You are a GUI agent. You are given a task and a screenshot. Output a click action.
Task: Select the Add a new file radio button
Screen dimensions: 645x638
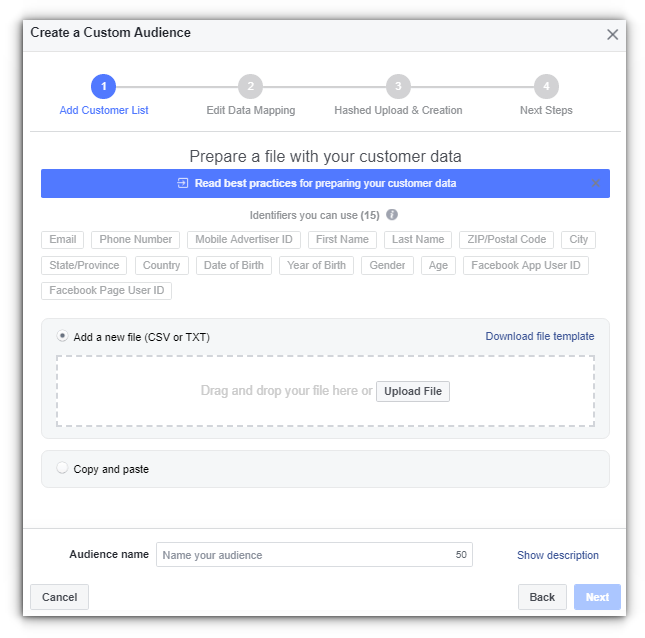[x=62, y=336]
